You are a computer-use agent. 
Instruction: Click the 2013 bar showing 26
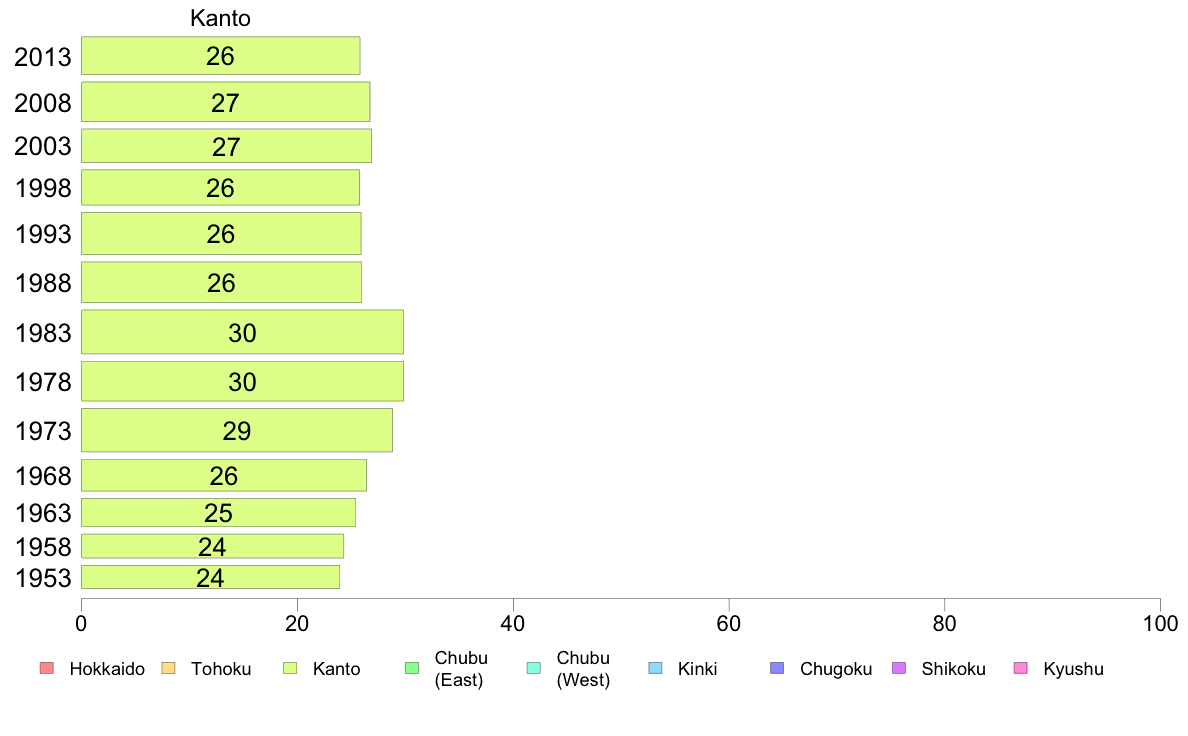(220, 55)
